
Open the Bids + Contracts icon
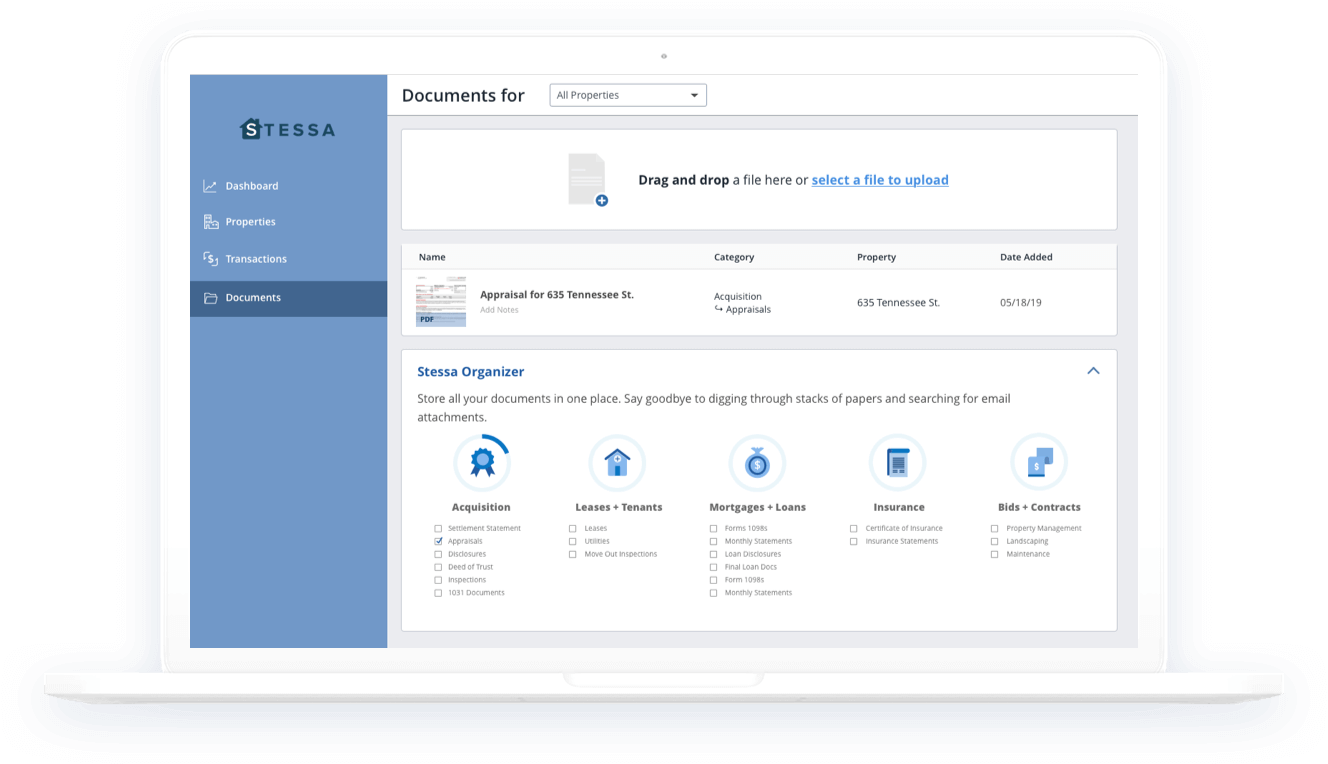coord(1039,462)
